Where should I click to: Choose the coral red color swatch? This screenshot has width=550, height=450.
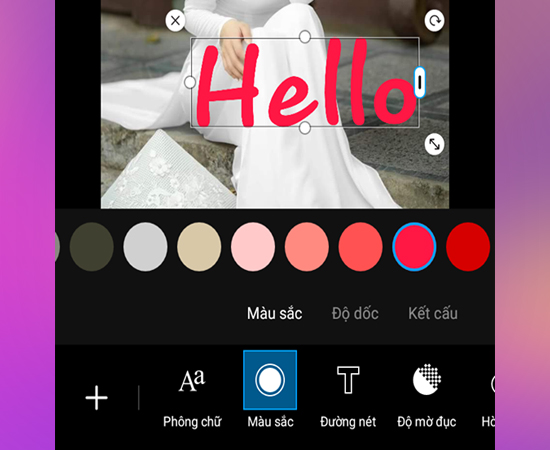click(361, 247)
